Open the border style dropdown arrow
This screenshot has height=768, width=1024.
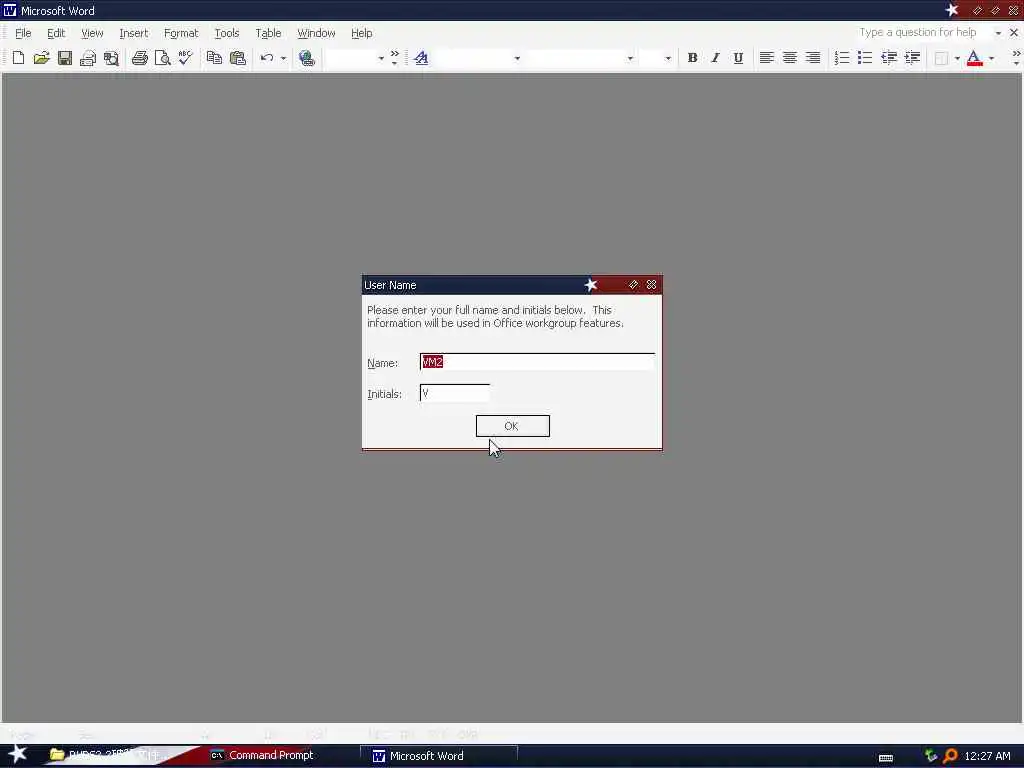point(957,58)
